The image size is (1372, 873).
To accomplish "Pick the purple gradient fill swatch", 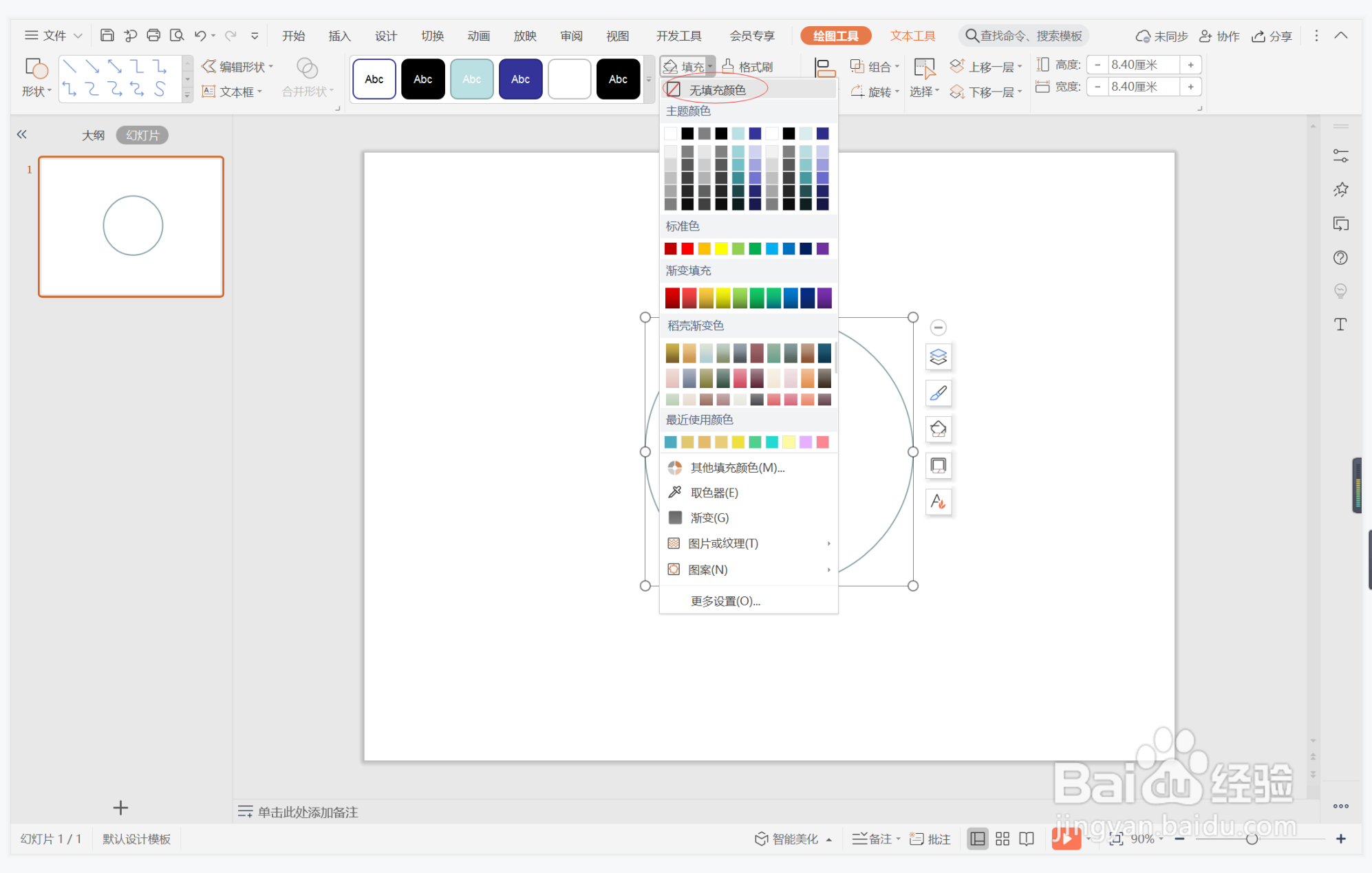I will [824, 298].
